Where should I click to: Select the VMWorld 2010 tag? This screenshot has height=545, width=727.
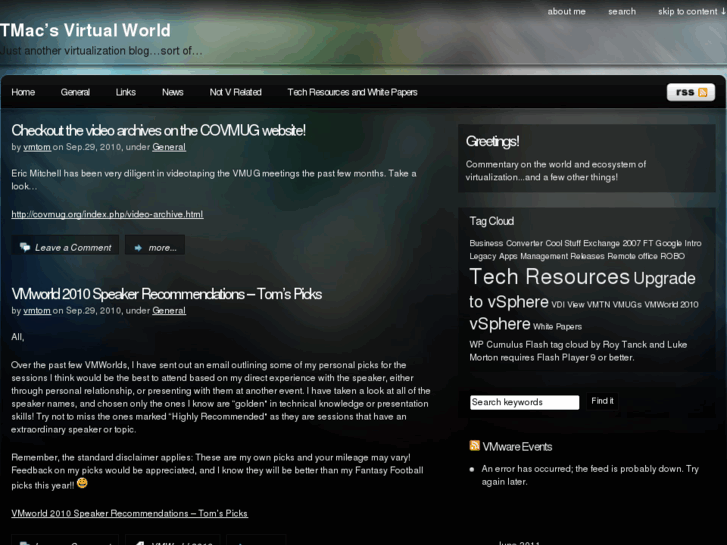(671, 305)
